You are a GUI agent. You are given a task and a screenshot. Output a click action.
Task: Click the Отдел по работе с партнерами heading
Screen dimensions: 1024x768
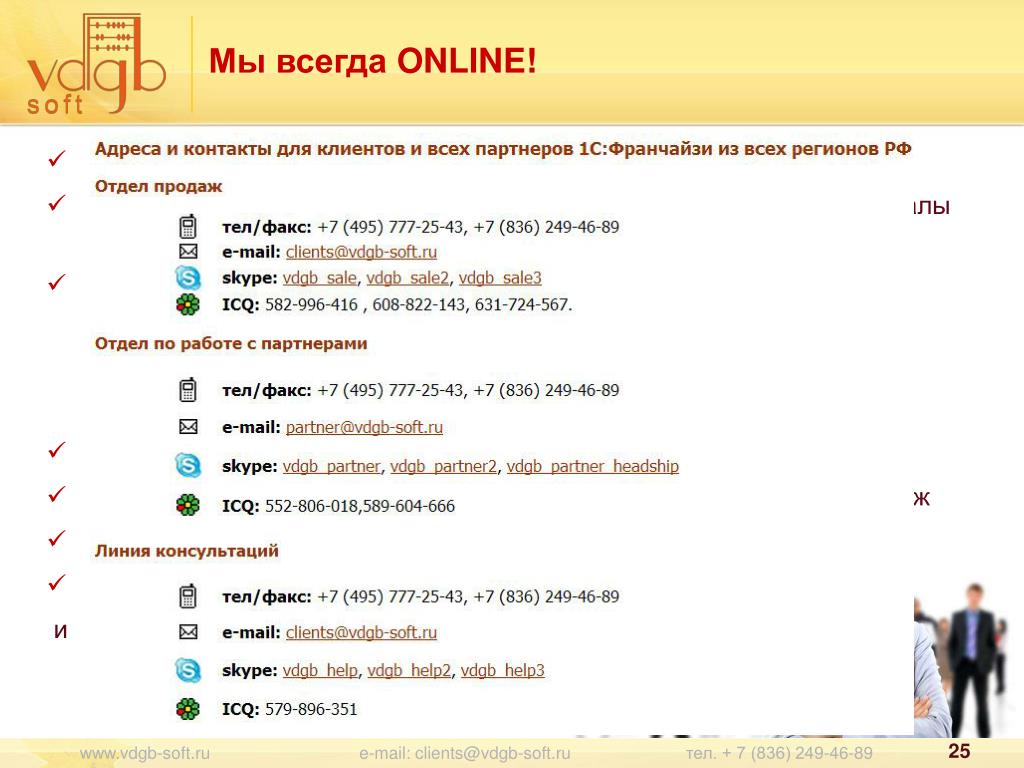231,344
